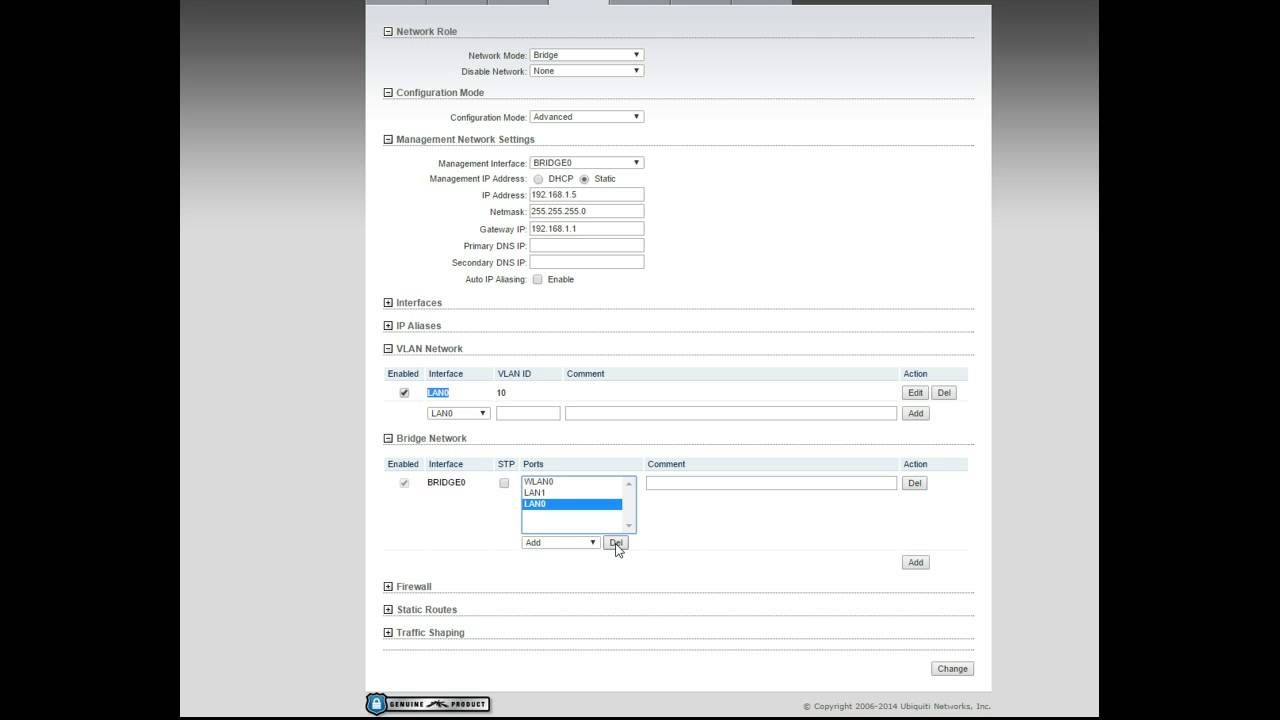Expand the Static Routes section
The image size is (1280, 720).
tap(388, 610)
